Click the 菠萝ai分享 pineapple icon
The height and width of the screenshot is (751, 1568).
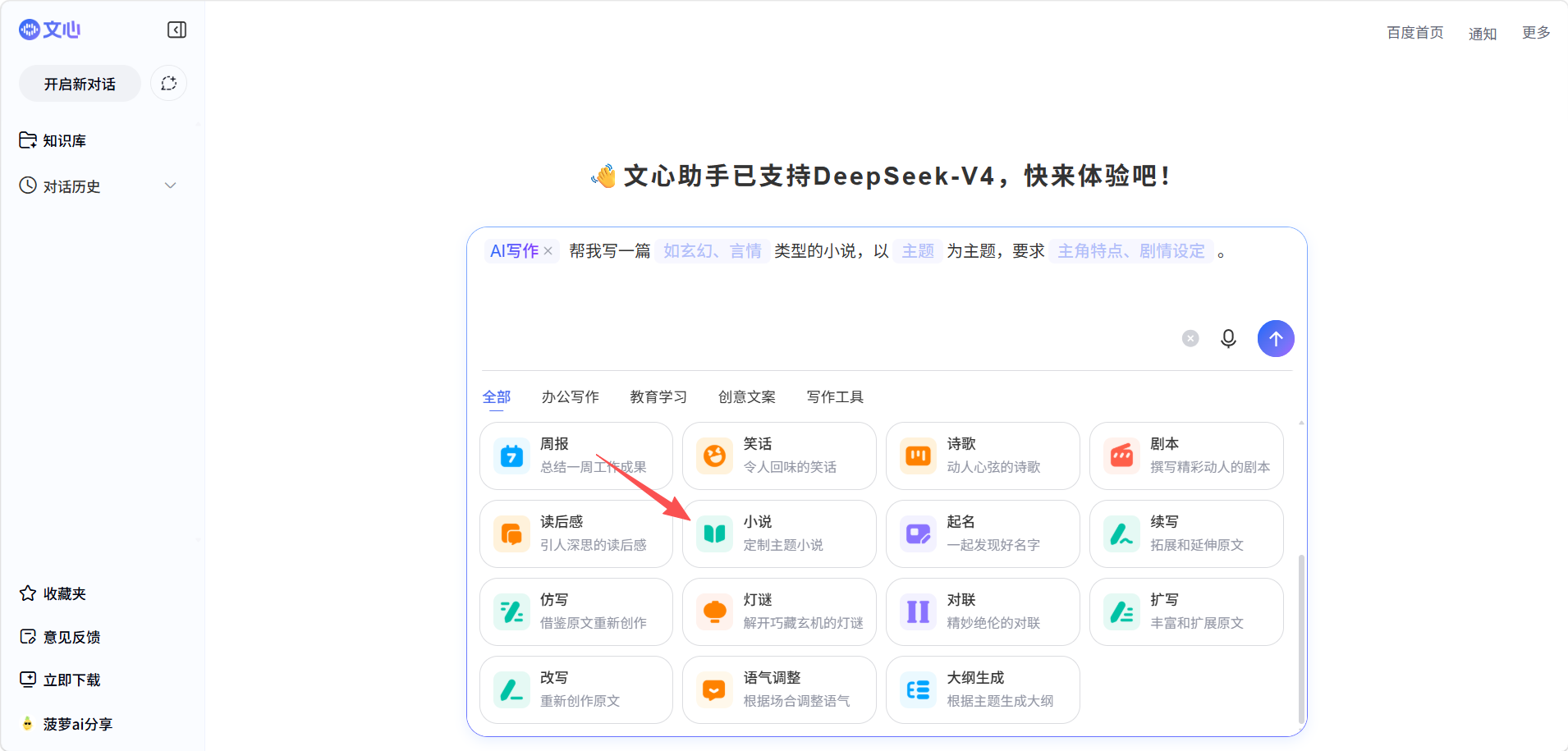coord(28,724)
